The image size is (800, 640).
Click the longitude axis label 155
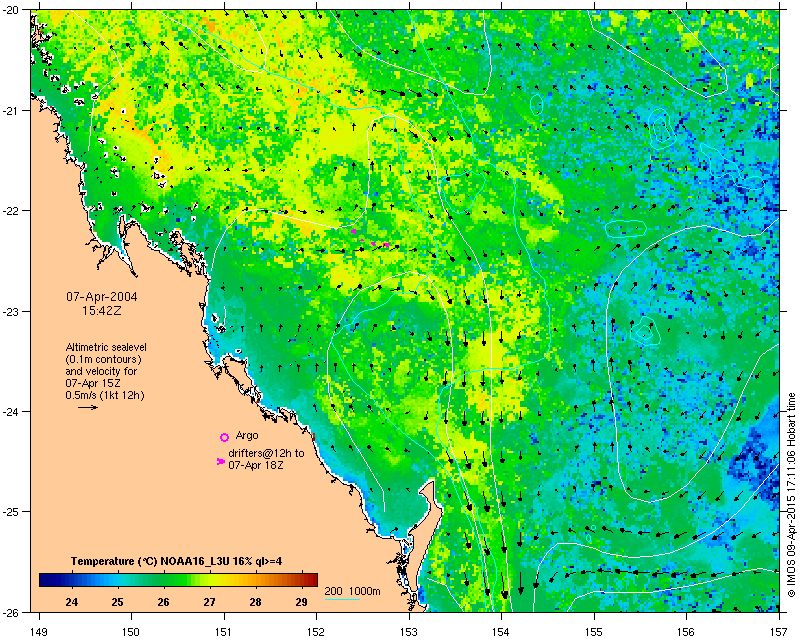pos(594,631)
